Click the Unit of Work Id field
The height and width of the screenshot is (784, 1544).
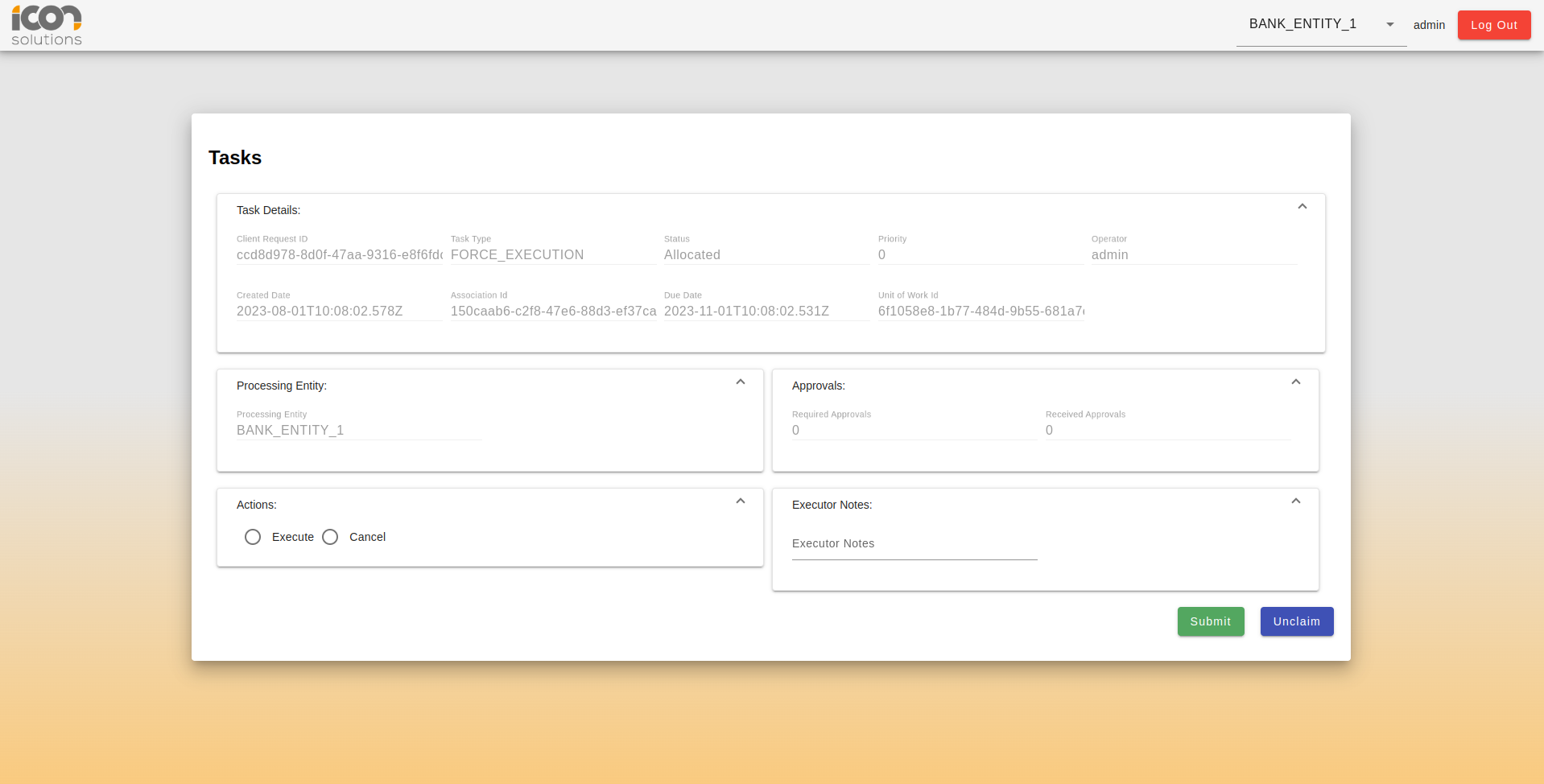[x=980, y=312]
